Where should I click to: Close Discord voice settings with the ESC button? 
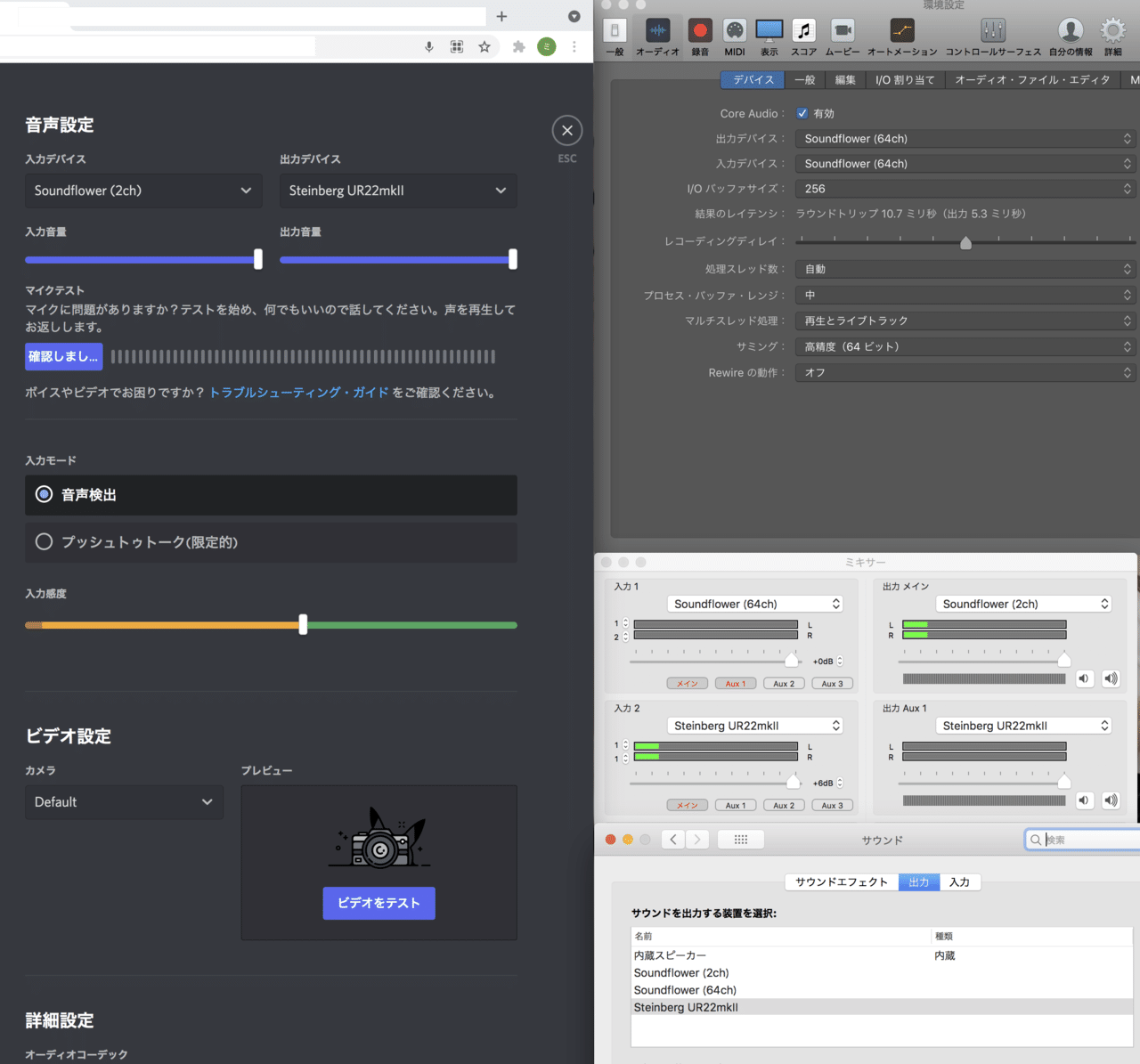click(567, 131)
